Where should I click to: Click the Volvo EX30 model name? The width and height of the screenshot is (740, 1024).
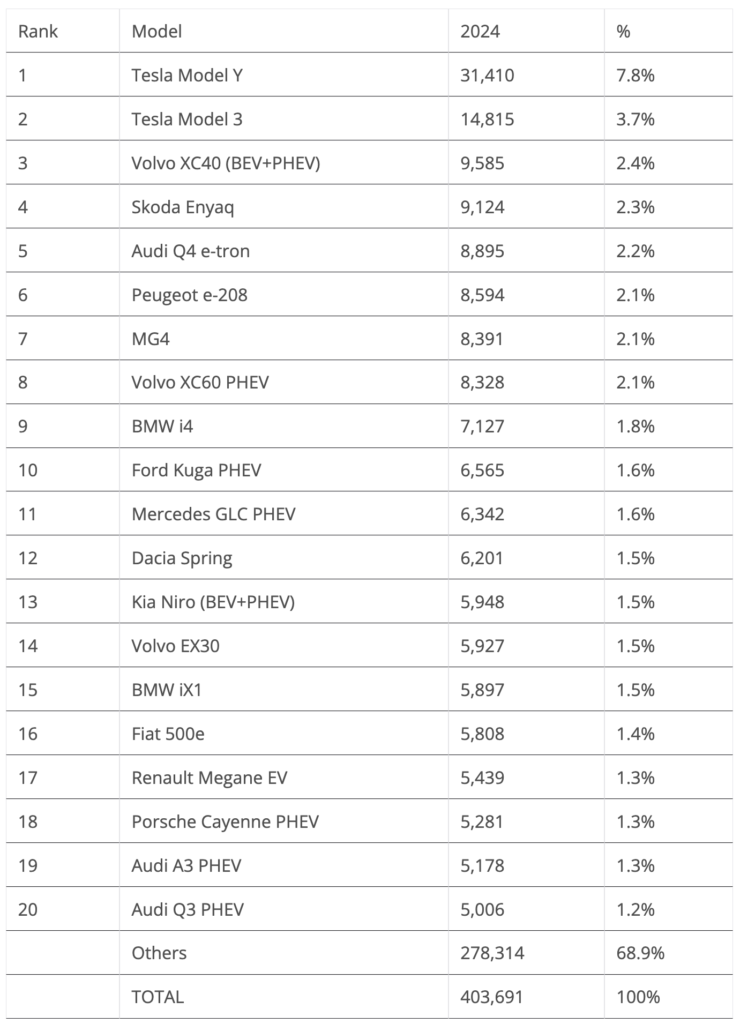[x=176, y=646]
